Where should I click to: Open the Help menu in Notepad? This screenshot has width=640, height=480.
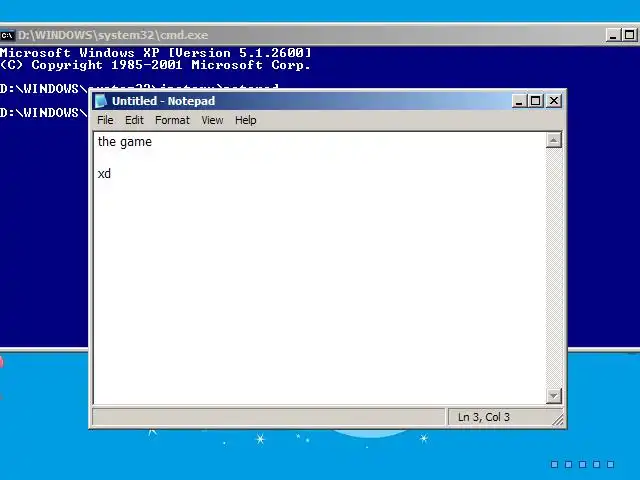(x=246, y=120)
